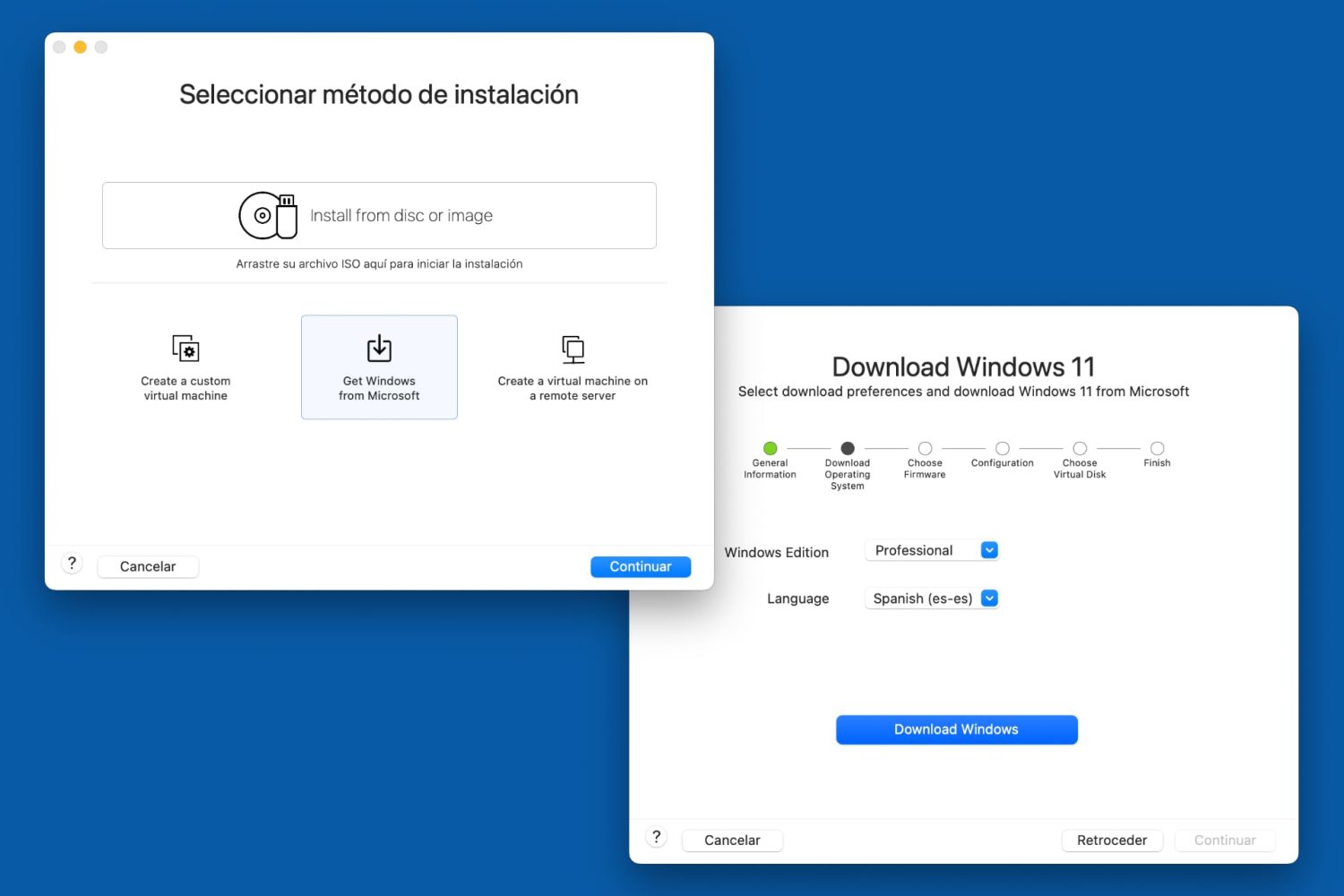Click the Download Windows button

pyautogui.click(x=957, y=729)
